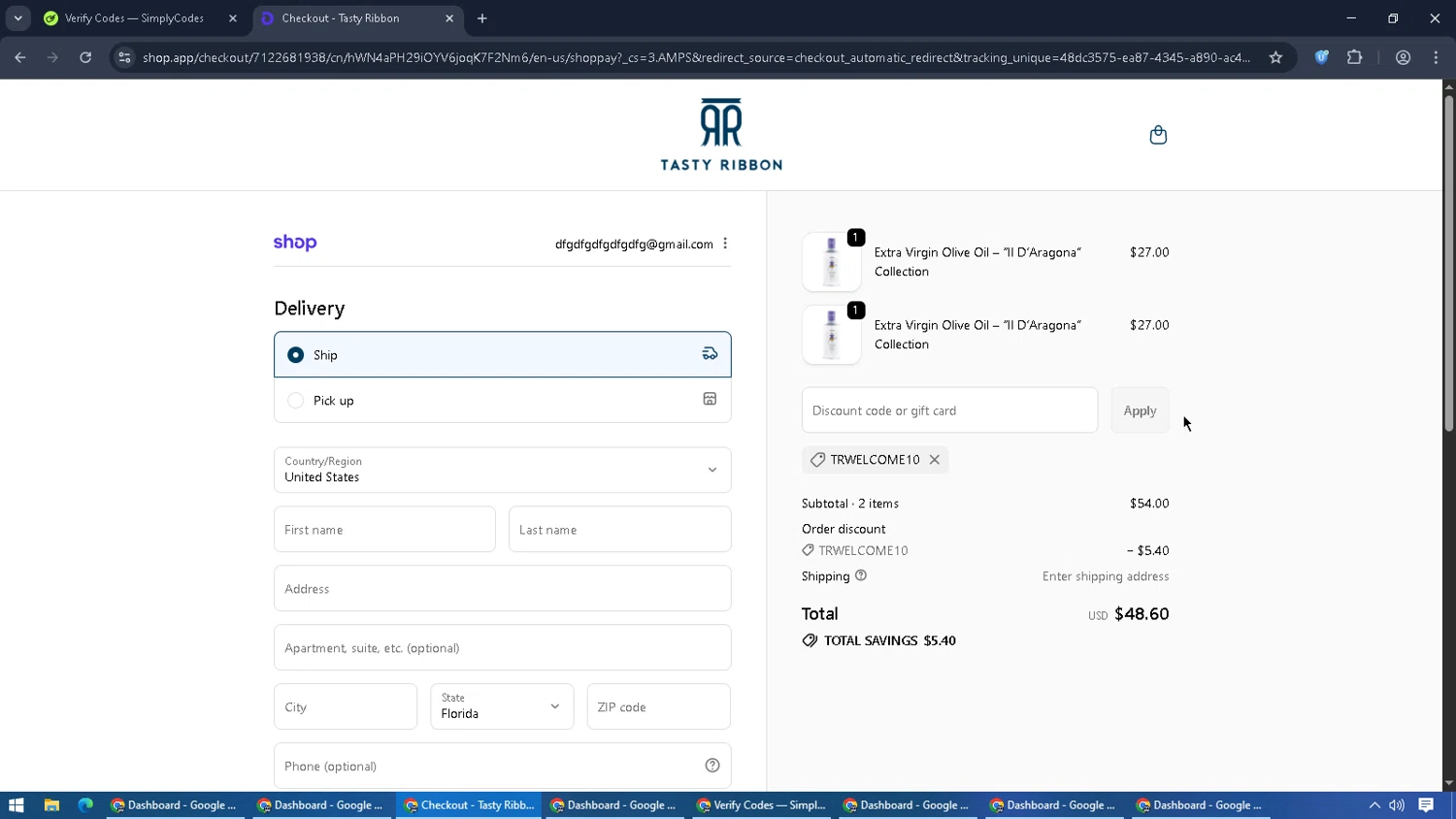This screenshot has height=819, width=1456.
Task: Open the Checkout - Tasty Ribbon taskbar window
Action: (469, 805)
